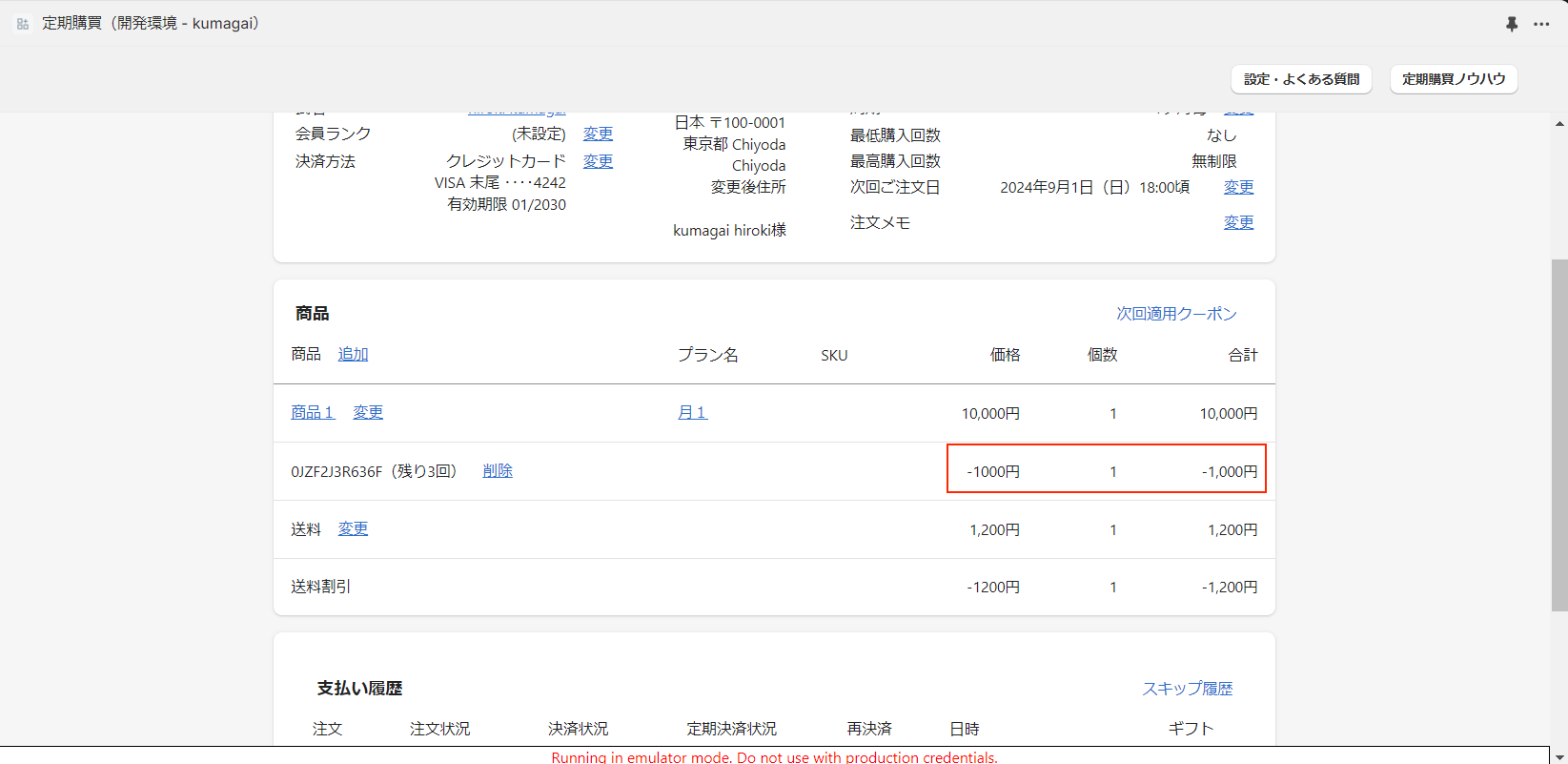This screenshot has width=1568, height=764.
Task: Click 変更 link next to 送料
Action: (x=353, y=528)
